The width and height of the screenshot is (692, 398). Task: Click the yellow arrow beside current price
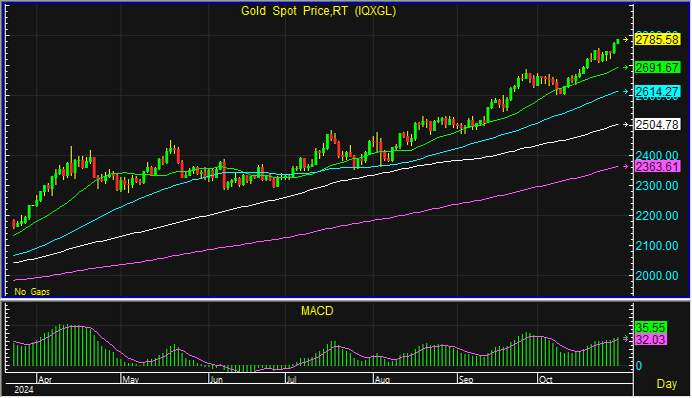point(625,40)
